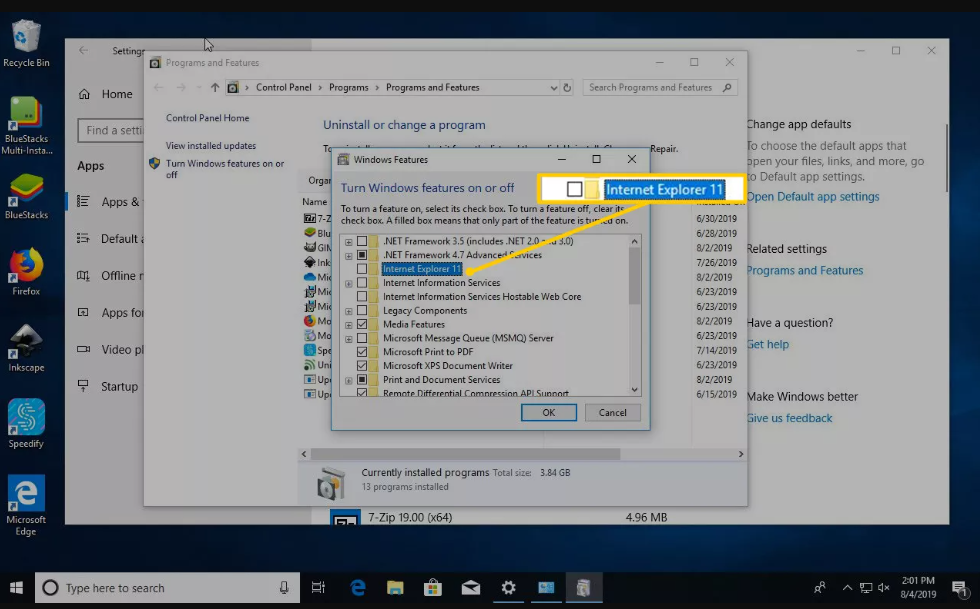
Task: Open the address bar history dropdown
Action: [553, 88]
